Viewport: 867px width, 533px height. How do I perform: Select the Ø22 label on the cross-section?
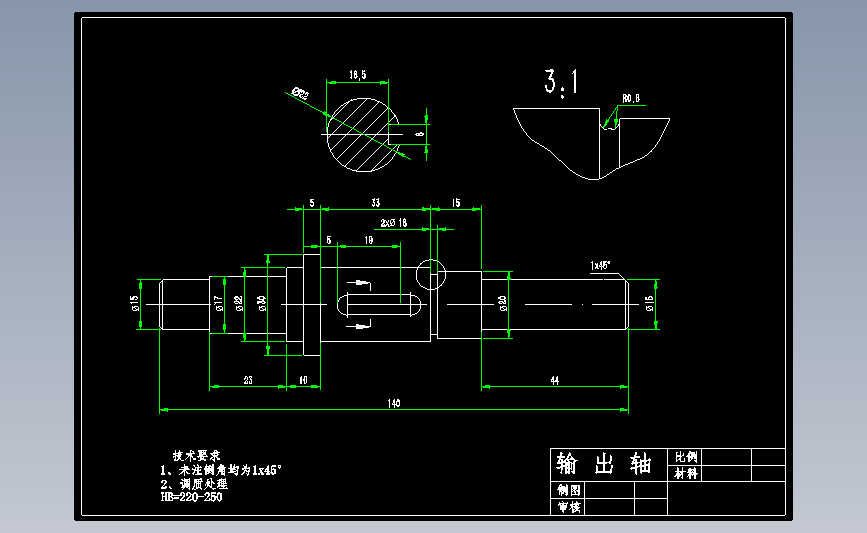[300, 93]
